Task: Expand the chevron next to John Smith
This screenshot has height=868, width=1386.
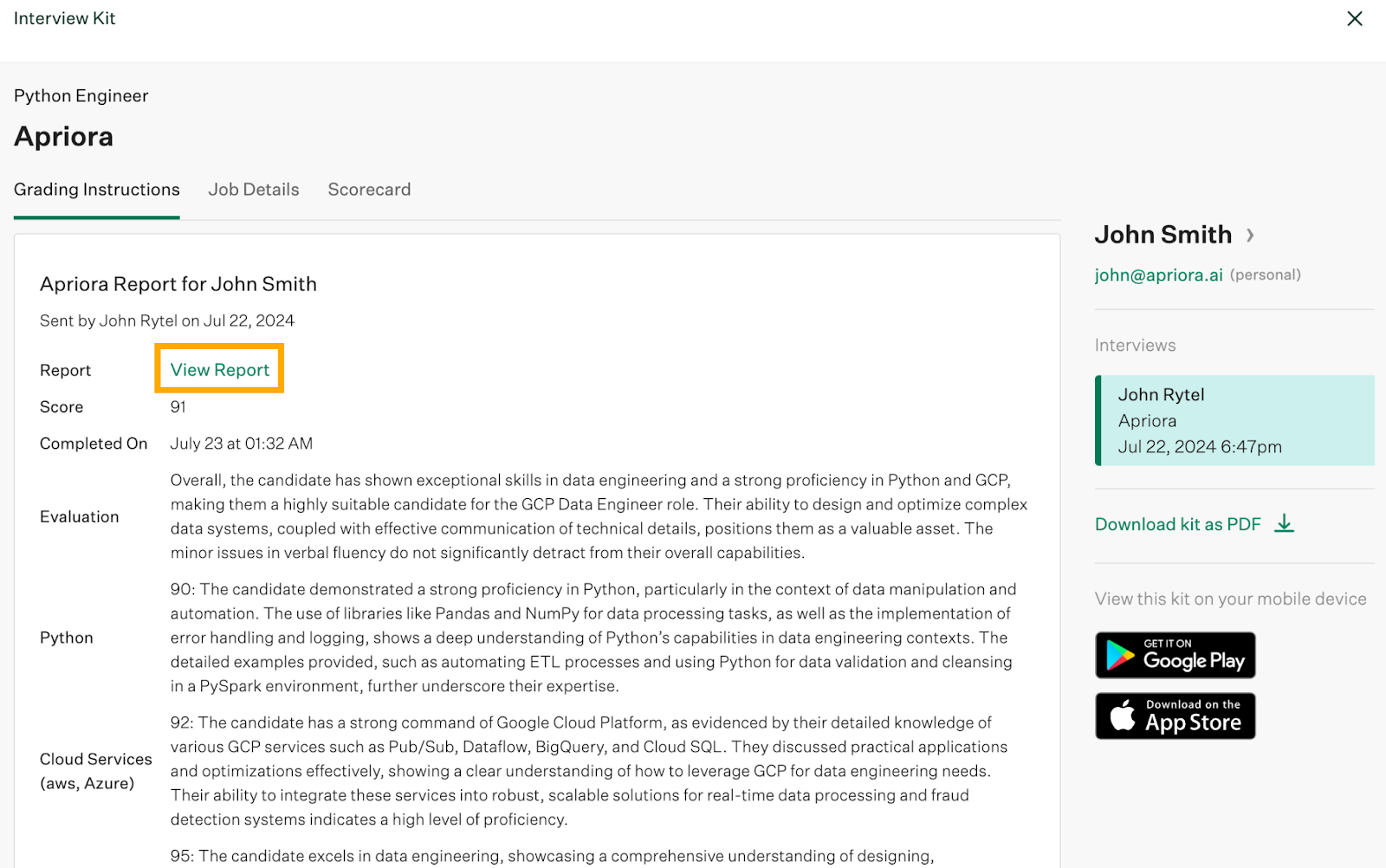Action: coord(1250,235)
